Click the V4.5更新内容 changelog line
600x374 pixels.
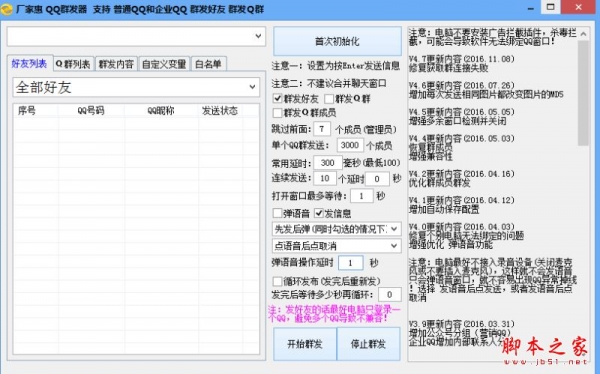461,112
